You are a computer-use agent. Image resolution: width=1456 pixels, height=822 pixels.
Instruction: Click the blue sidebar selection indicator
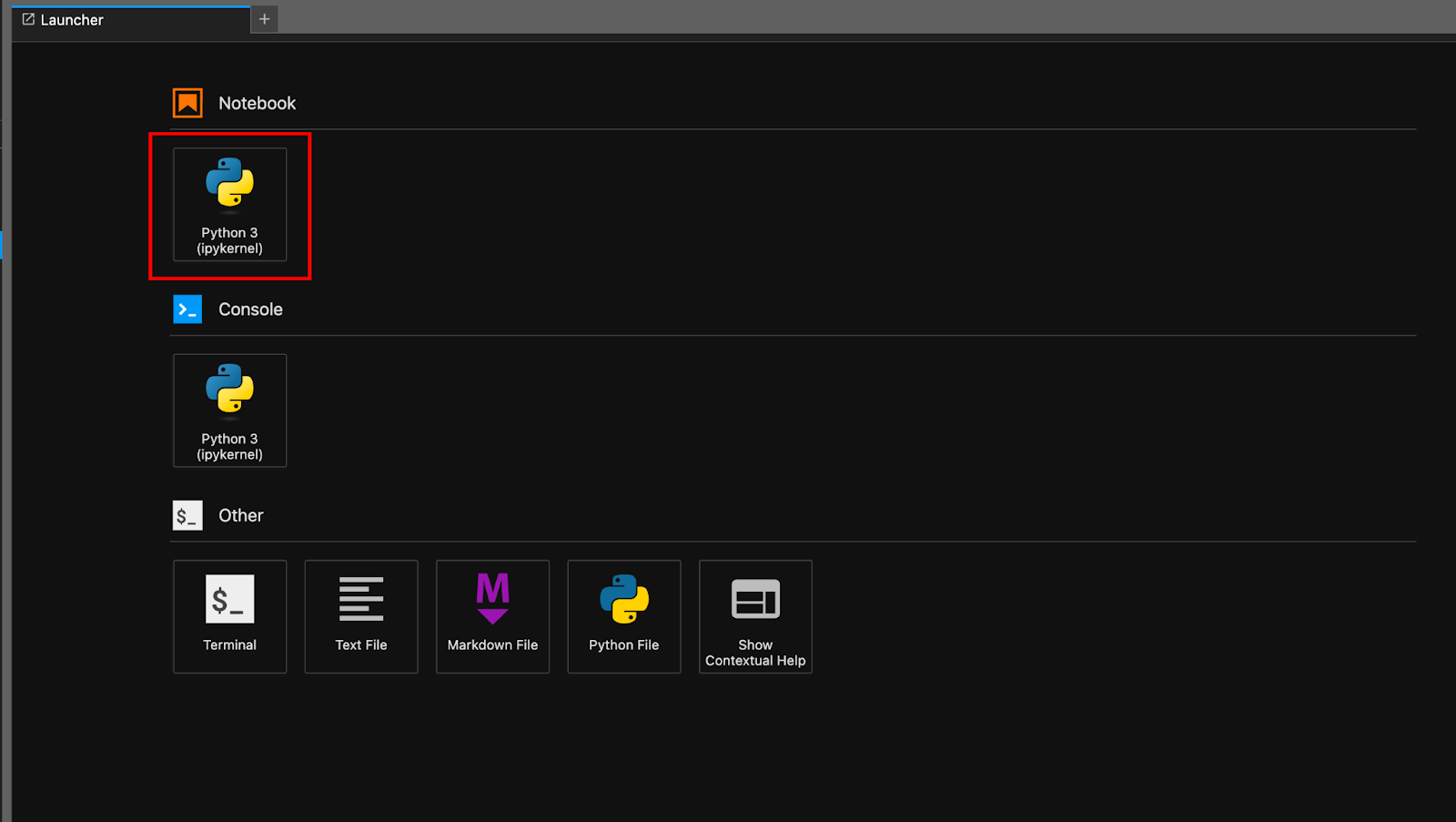pyautogui.click(x=2, y=244)
